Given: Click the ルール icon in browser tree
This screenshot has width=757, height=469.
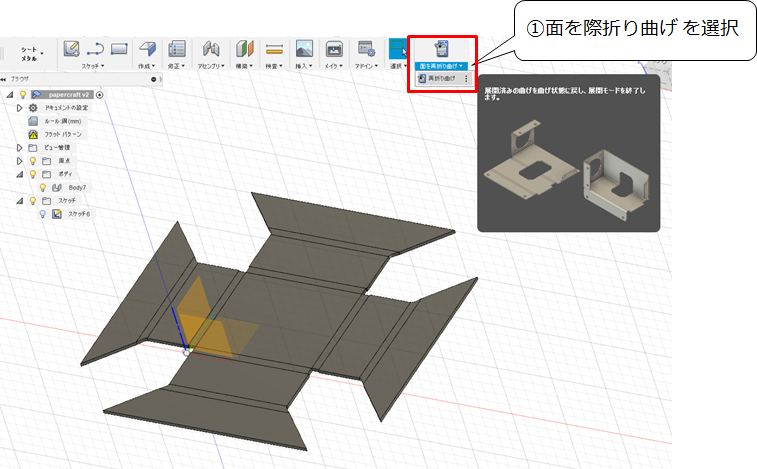Looking at the screenshot, I should tap(33, 121).
